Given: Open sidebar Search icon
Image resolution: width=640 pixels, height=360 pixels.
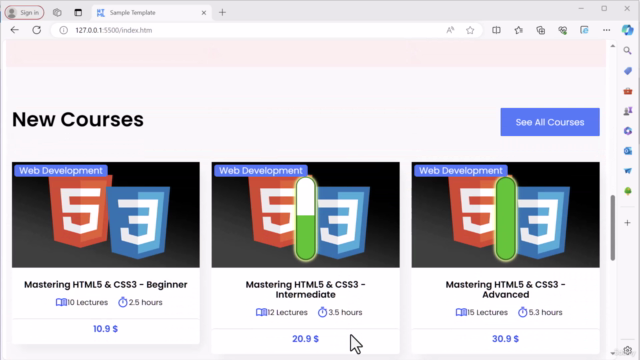Looking at the screenshot, I should pyautogui.click(x=628, y=51).
